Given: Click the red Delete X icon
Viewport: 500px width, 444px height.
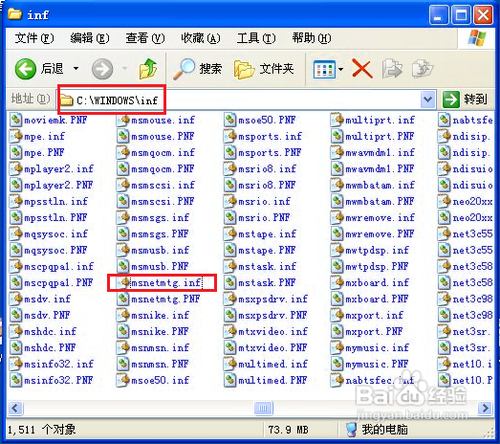Looking at the screenshot, I should pos(362,69).
